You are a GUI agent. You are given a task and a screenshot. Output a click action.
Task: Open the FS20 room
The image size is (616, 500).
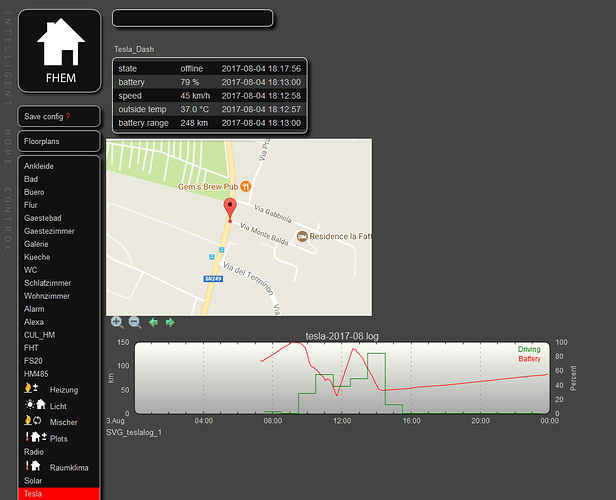point(33,361)
